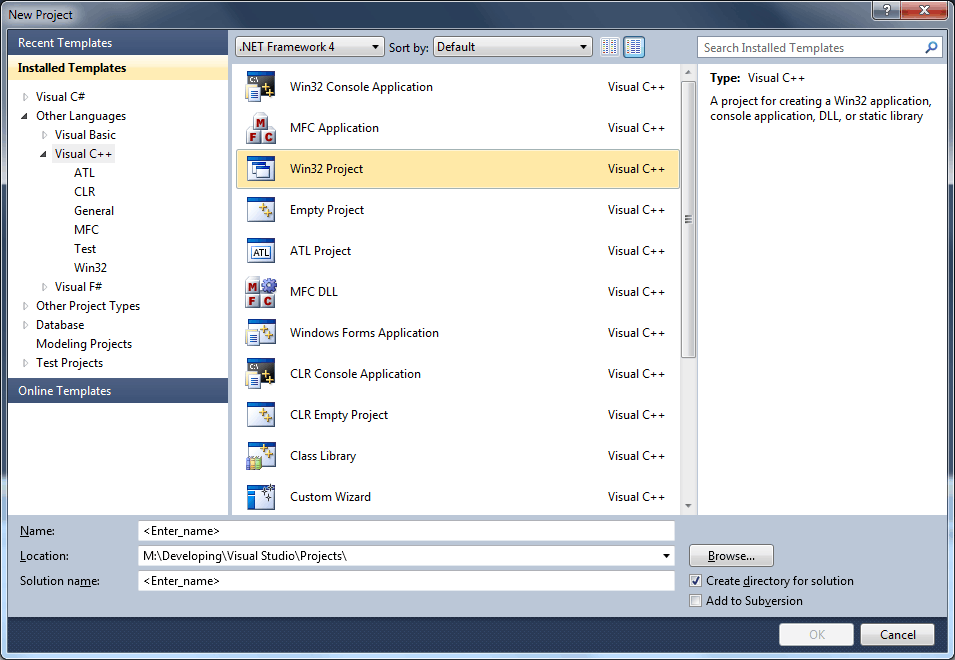The height and width of the screenshot is (660, 955).
Task: Open the Sort by dropdown
Action: click(x=583, y=46)
